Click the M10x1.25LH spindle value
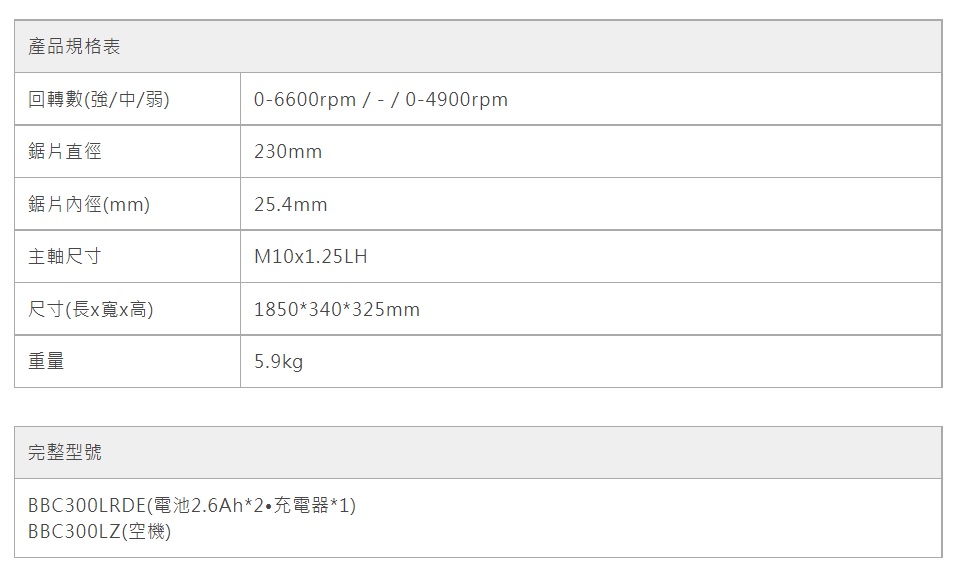 [x=311, y=257]
